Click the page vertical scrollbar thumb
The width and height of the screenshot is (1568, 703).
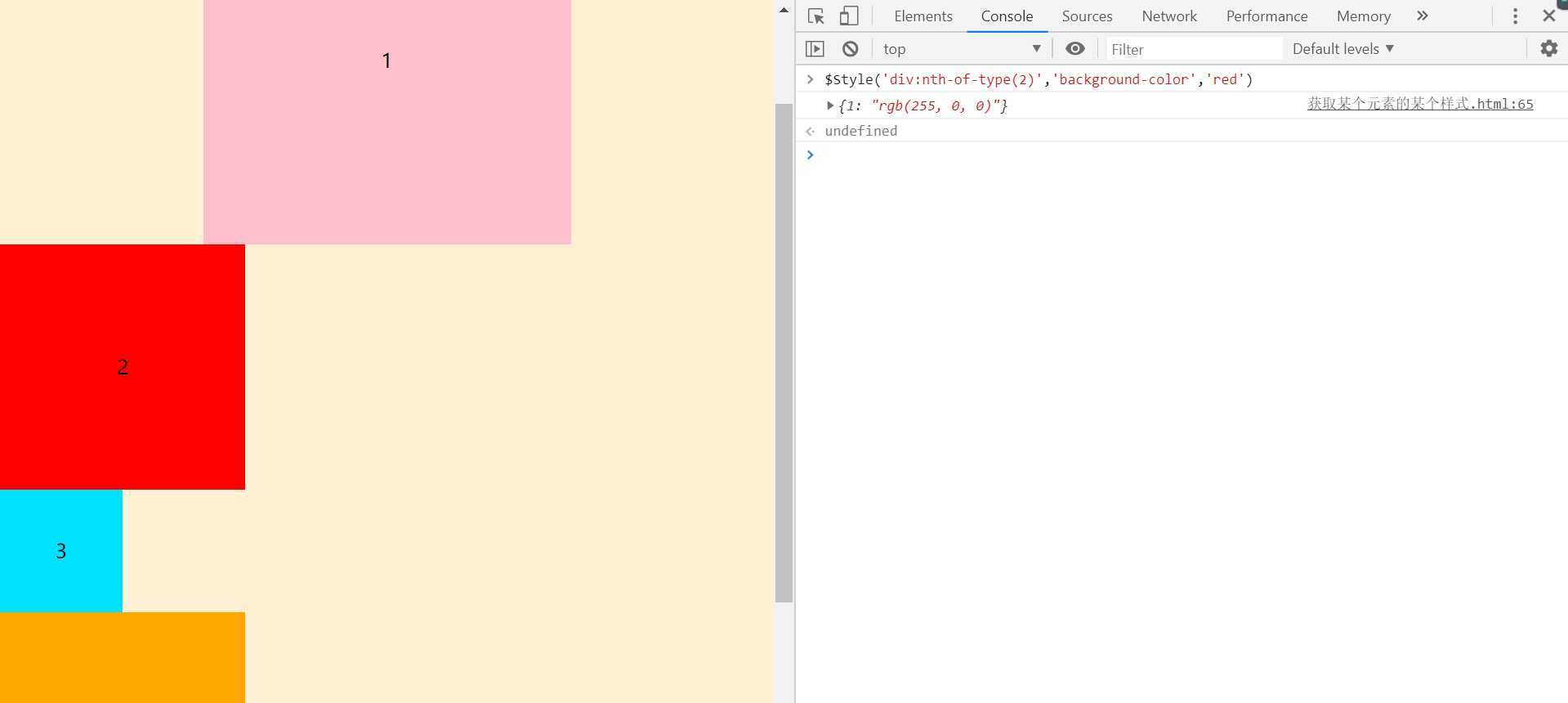tap(784, 352)
